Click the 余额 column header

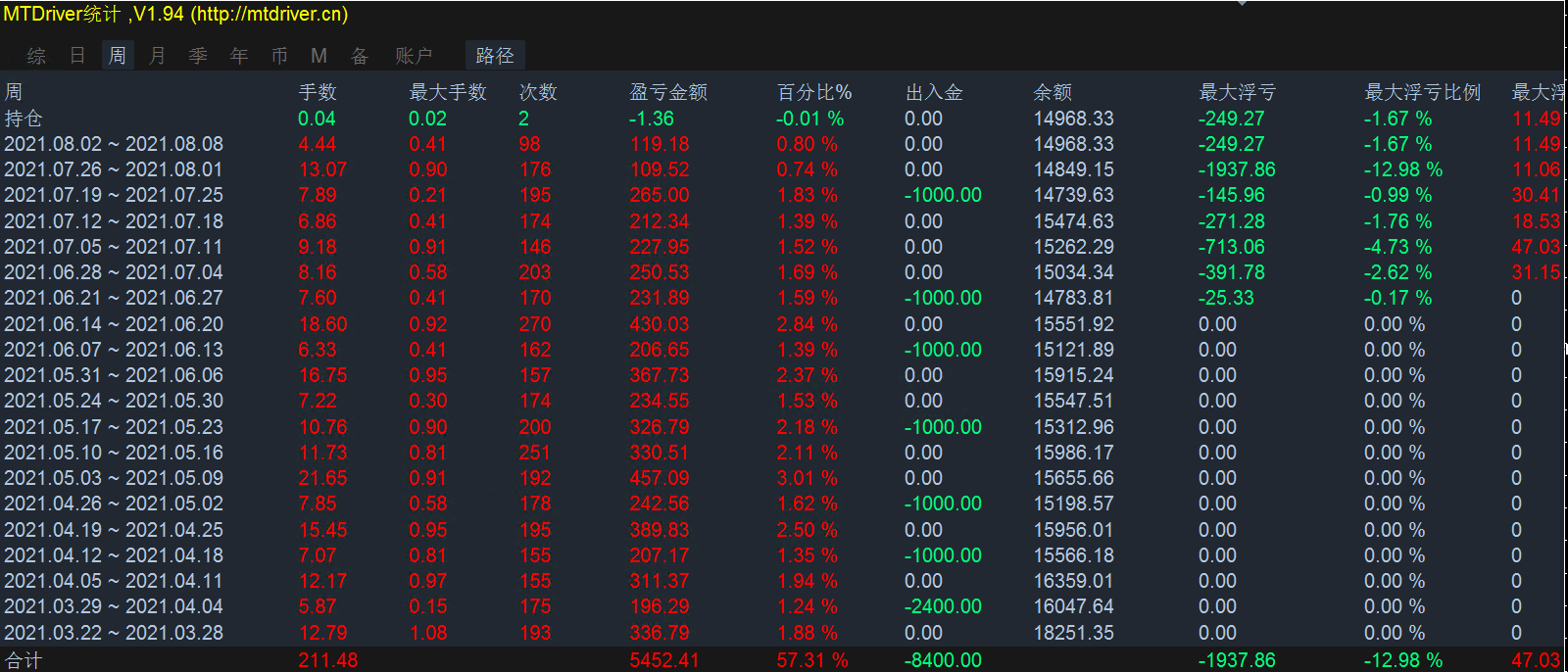(1053, 92)
